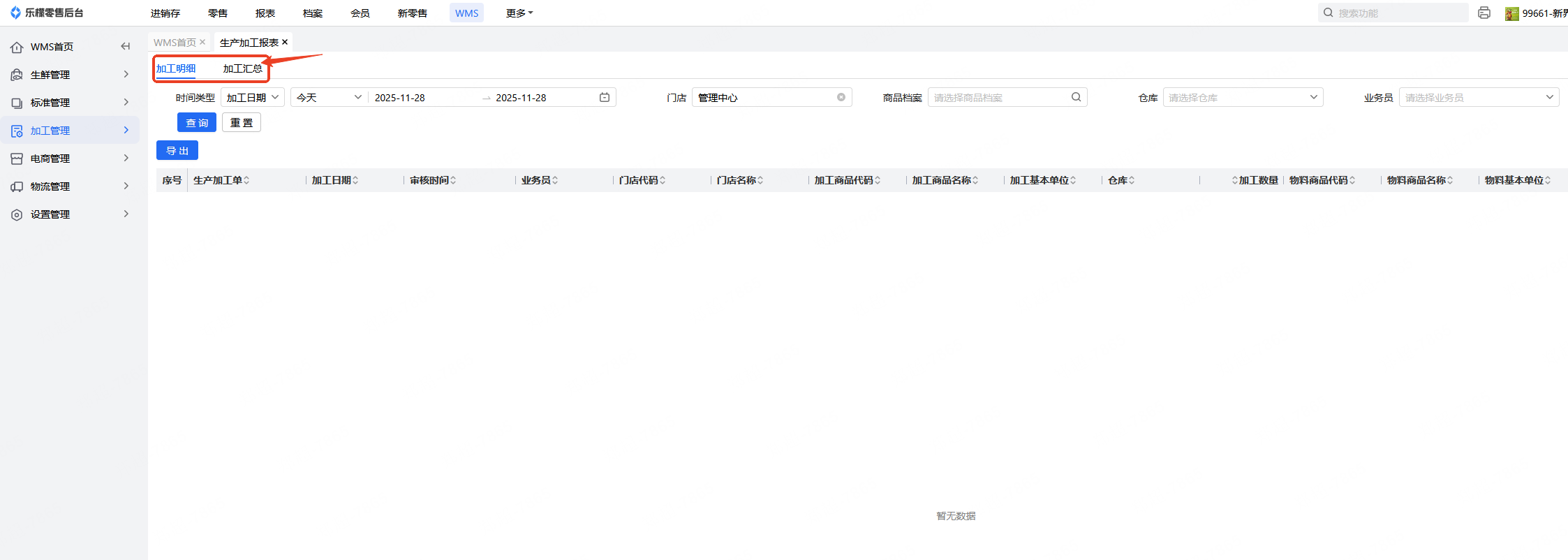Click the 搜索功能 search field
This screenshot has width=1568, height=560.
(1393, 13)
